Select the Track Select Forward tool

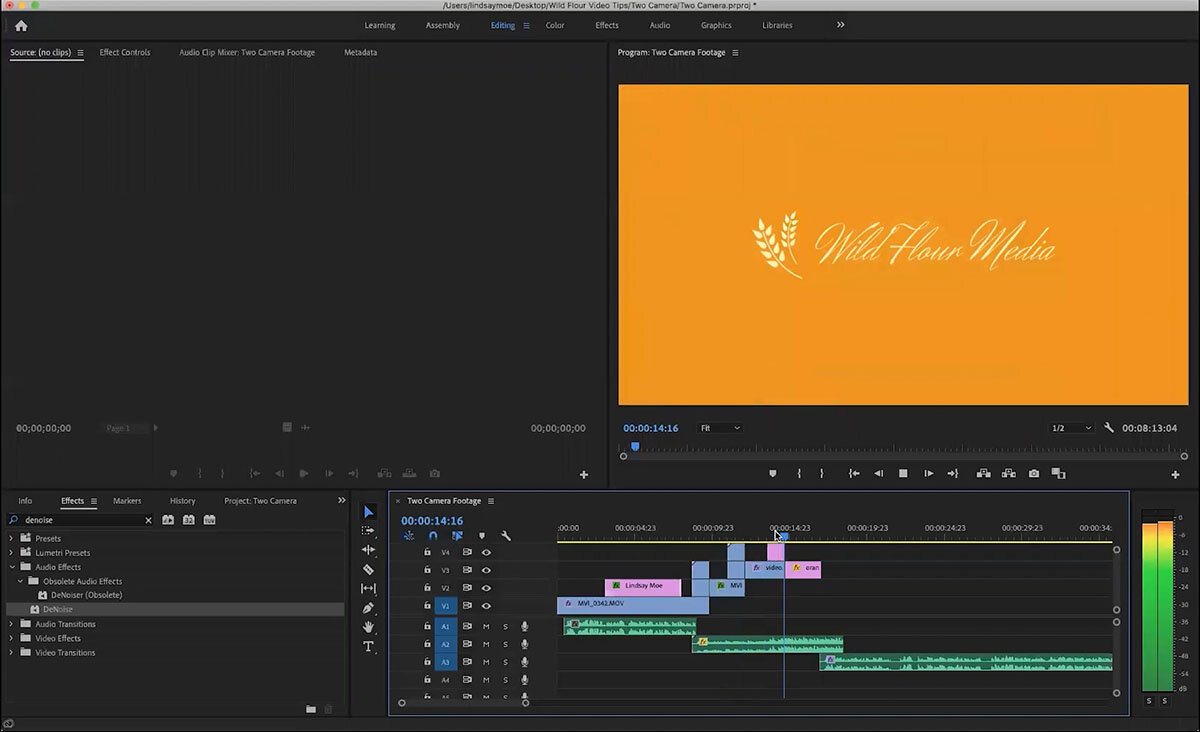pos(368,531)
